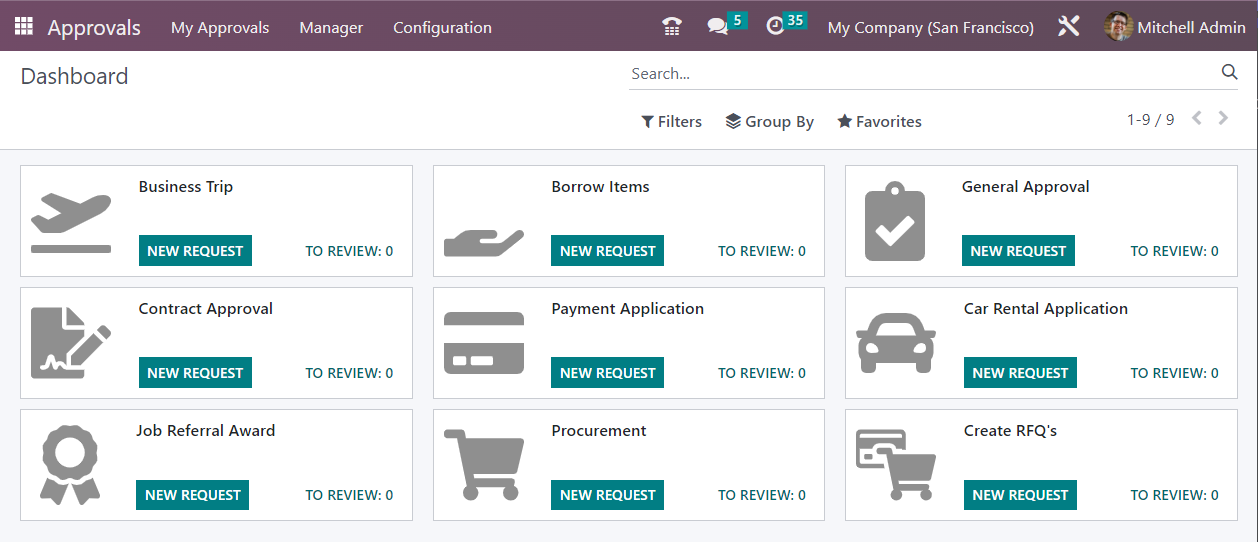Image resolution: width=1258 pixels, height=542 pixels.
Task: Expand the Favorites dropdown
Action: [880, 122]
